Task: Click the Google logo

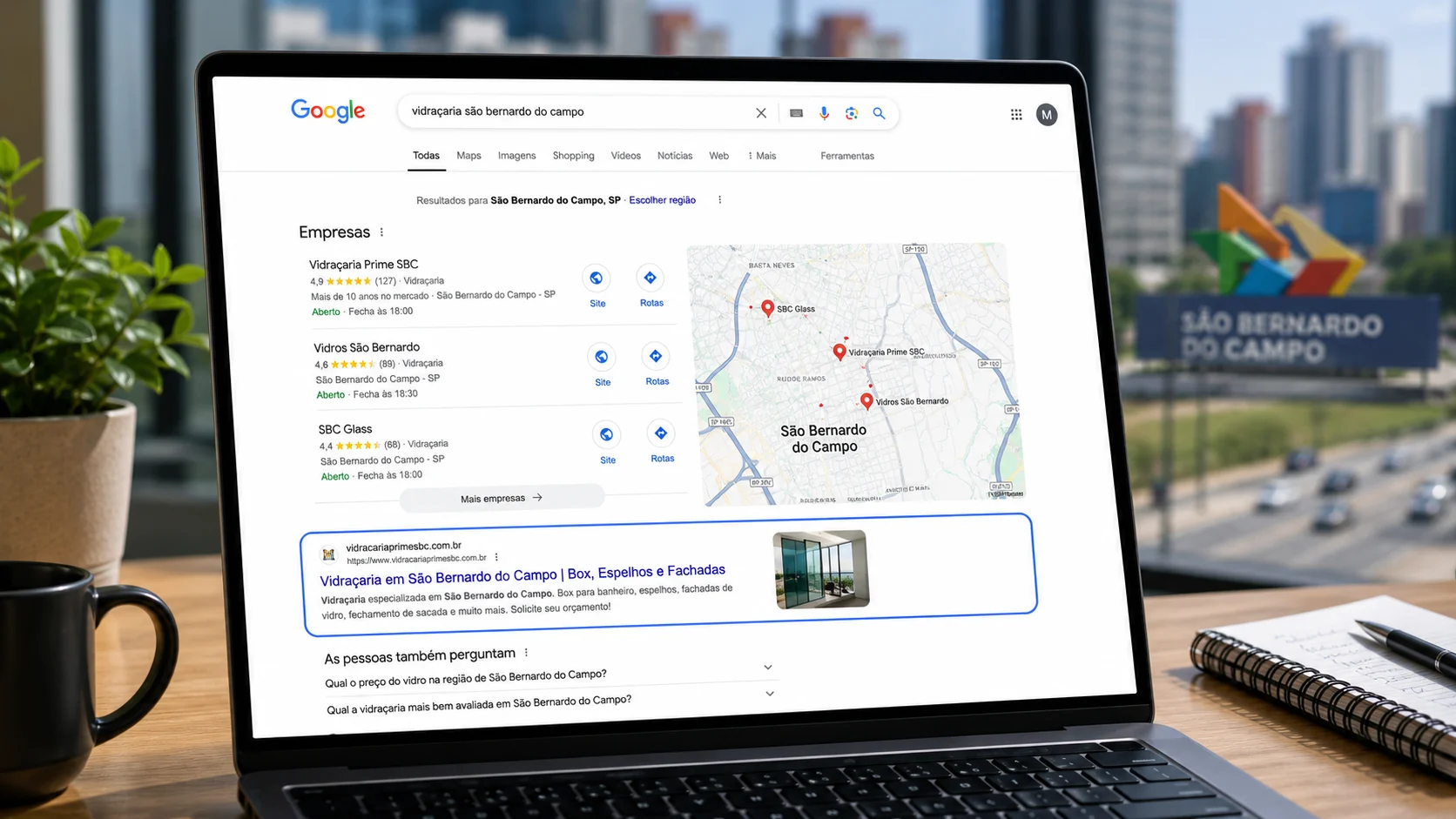Action: point(327,111)
